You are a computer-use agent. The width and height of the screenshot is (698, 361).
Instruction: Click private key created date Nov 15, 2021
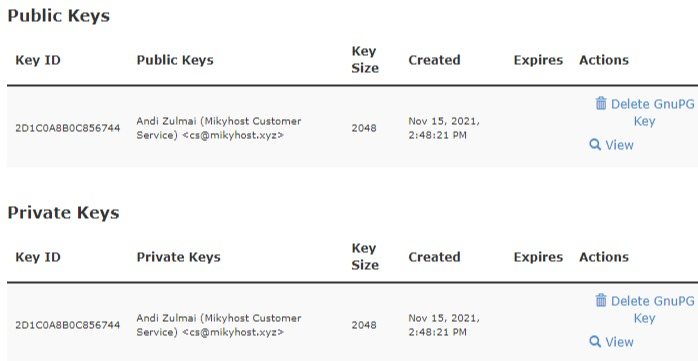[x=444, y=318]
